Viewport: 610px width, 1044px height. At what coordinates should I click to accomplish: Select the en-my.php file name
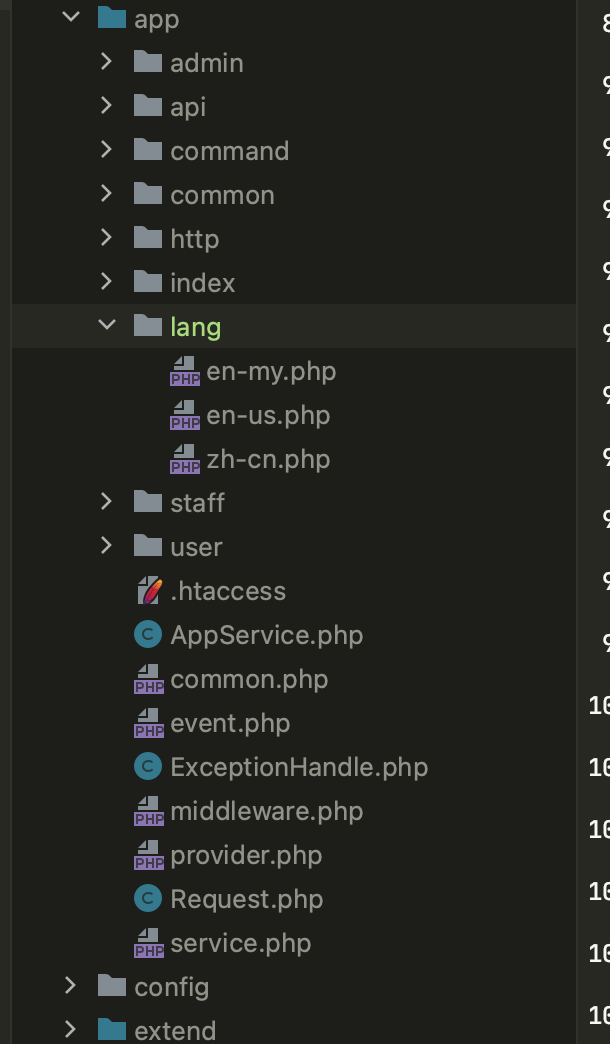pyautogui.click(x=271, y=372)
